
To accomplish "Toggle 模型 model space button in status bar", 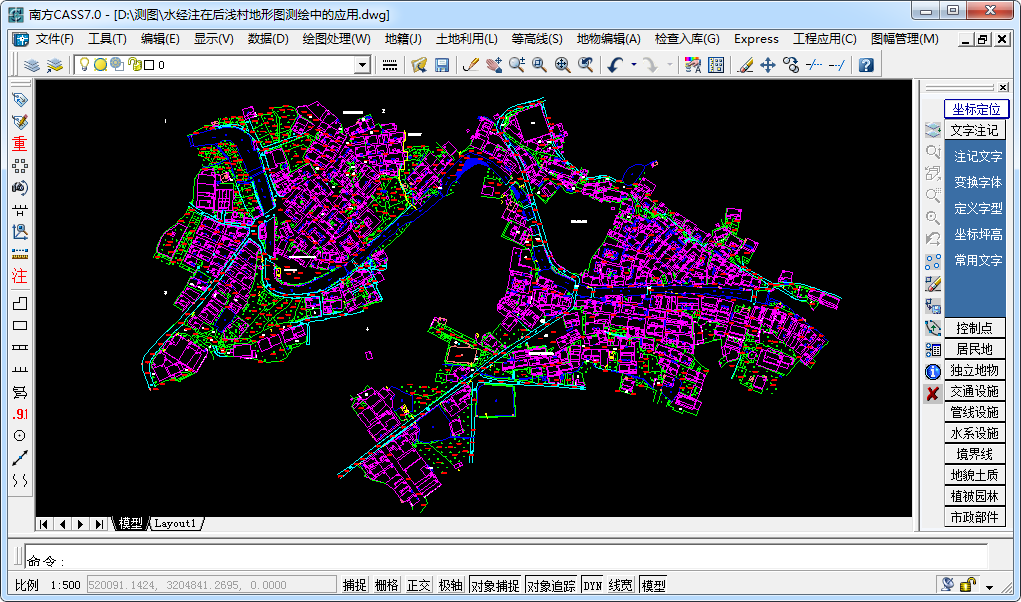I will point(653,585).
